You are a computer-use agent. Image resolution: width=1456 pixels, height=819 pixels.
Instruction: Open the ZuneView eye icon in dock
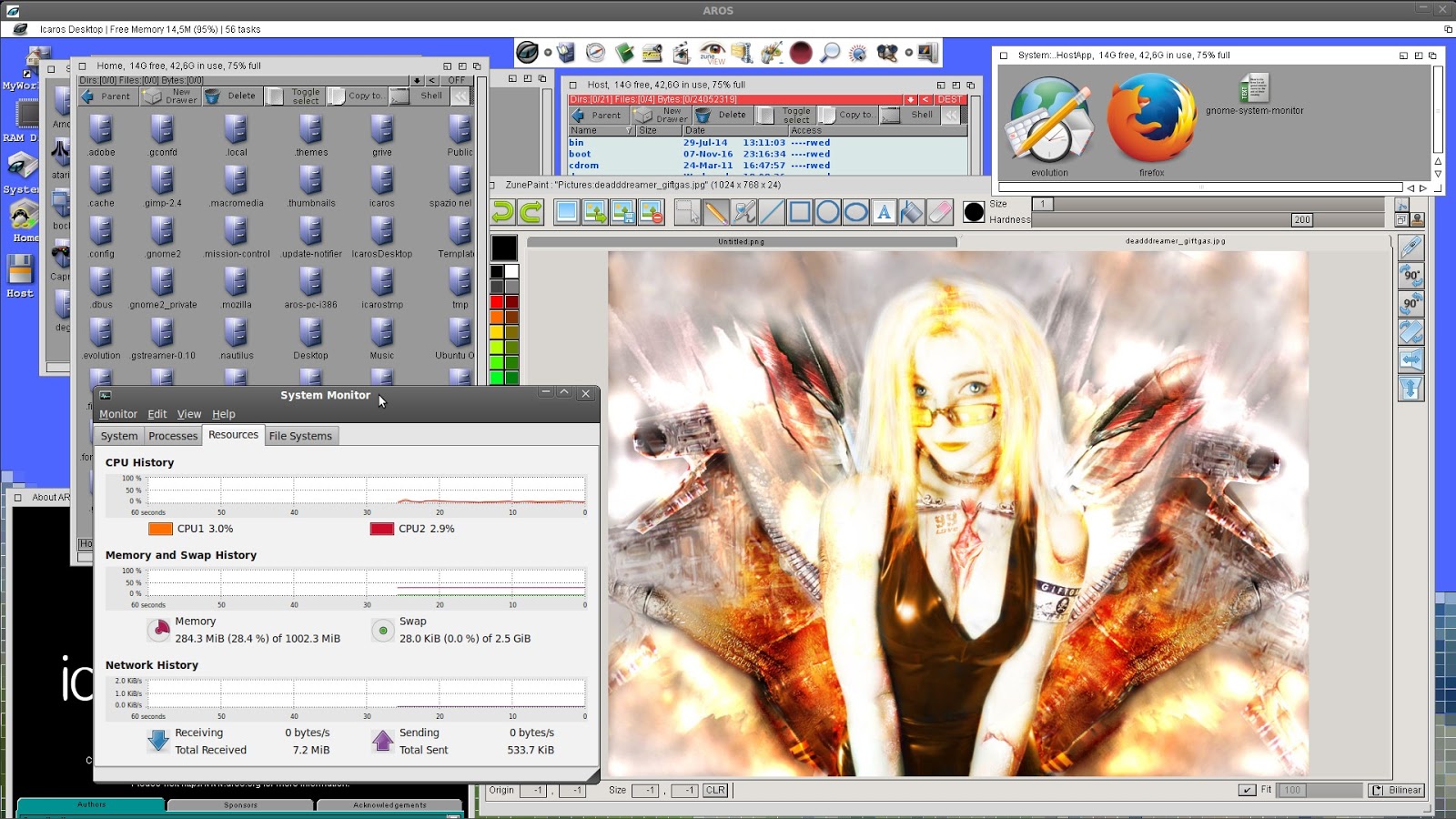click(712, 53)
